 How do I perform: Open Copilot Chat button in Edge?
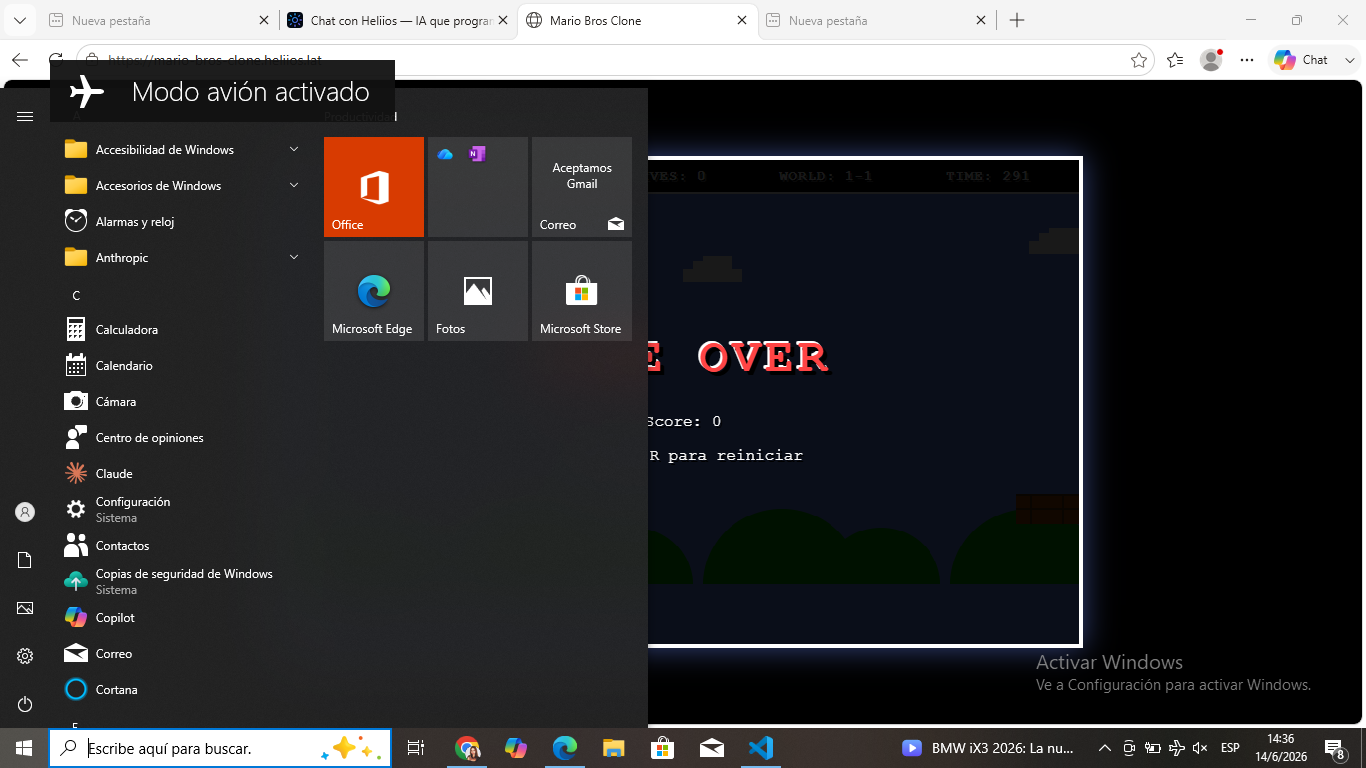point(1302,60)
